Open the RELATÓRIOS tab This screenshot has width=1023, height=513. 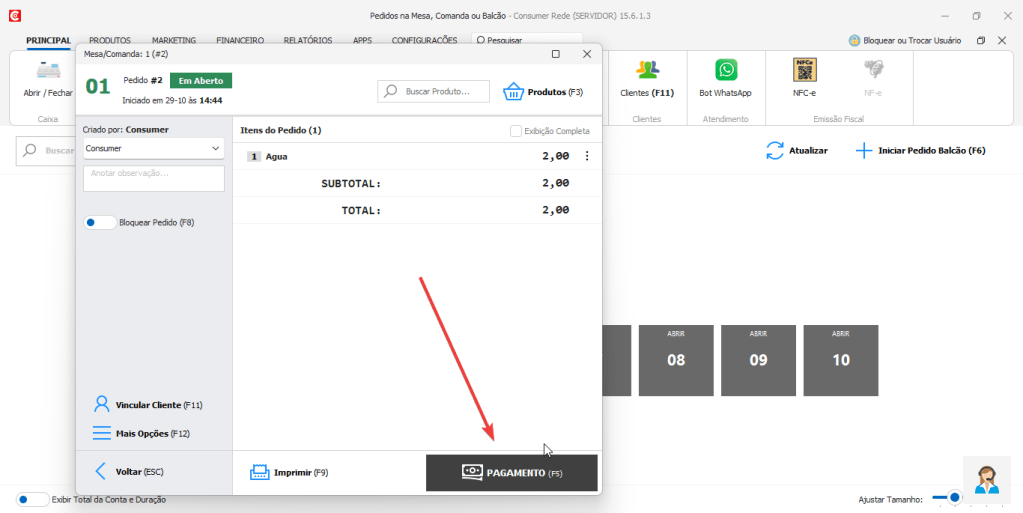click(307, 41)
